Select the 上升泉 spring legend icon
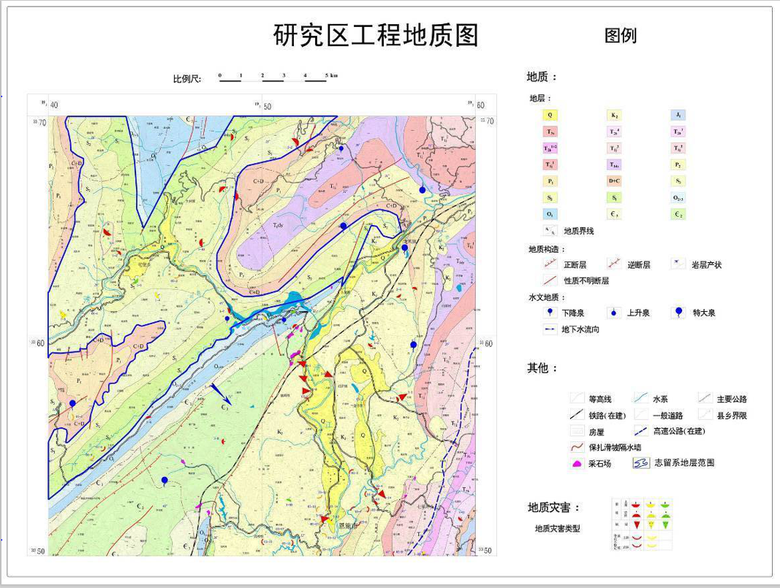The height and width of the screenshot is (588, 780). [x=614, y=312]
